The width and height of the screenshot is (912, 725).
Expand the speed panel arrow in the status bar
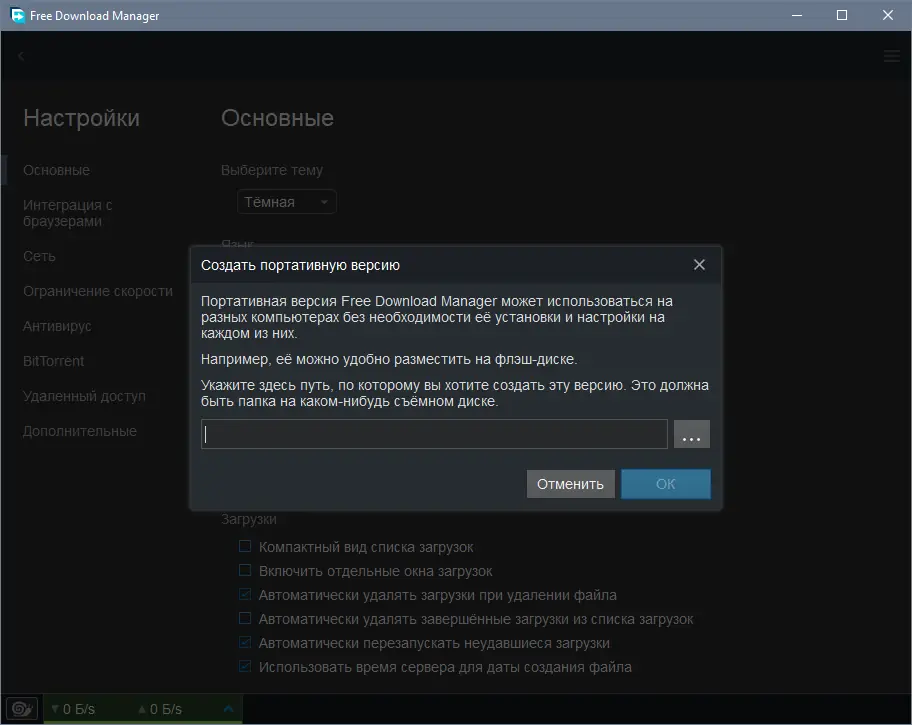229,709
